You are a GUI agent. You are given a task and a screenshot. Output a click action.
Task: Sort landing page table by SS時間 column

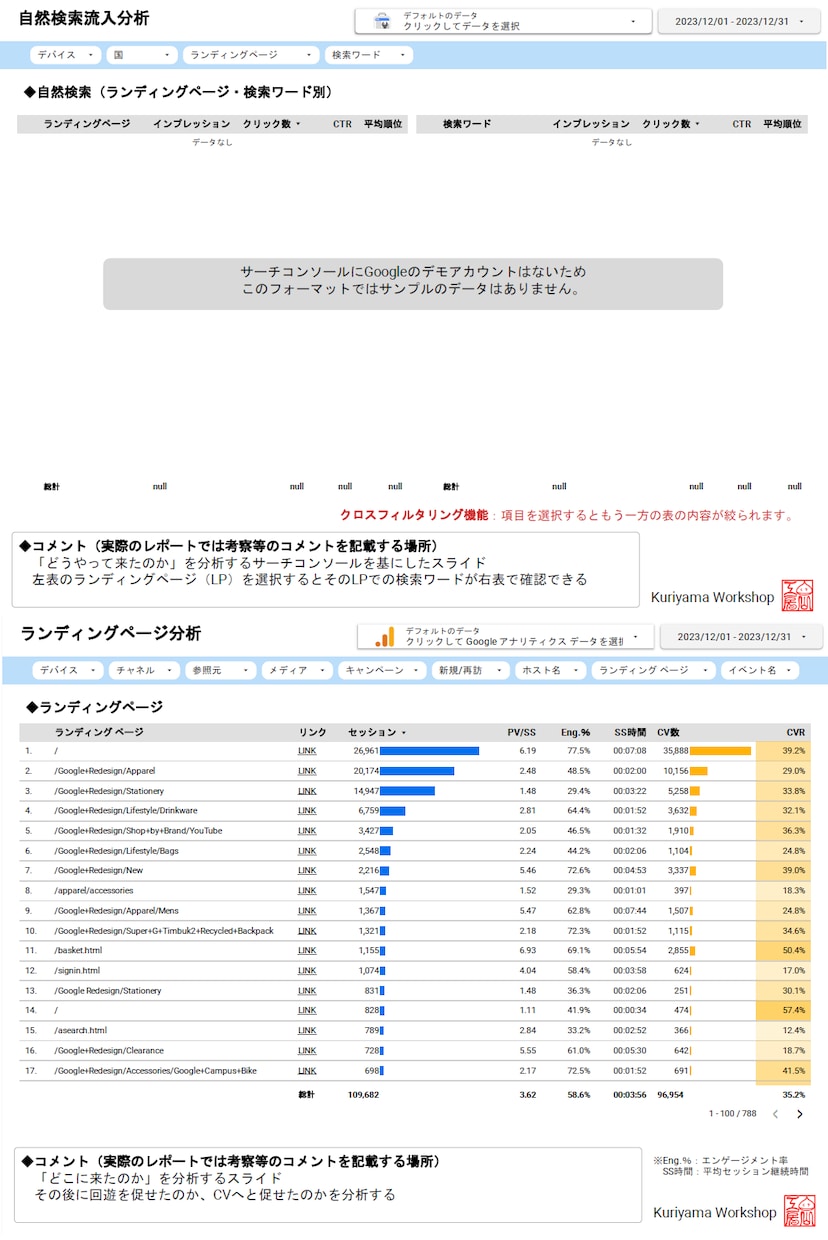tap(630, 732)
